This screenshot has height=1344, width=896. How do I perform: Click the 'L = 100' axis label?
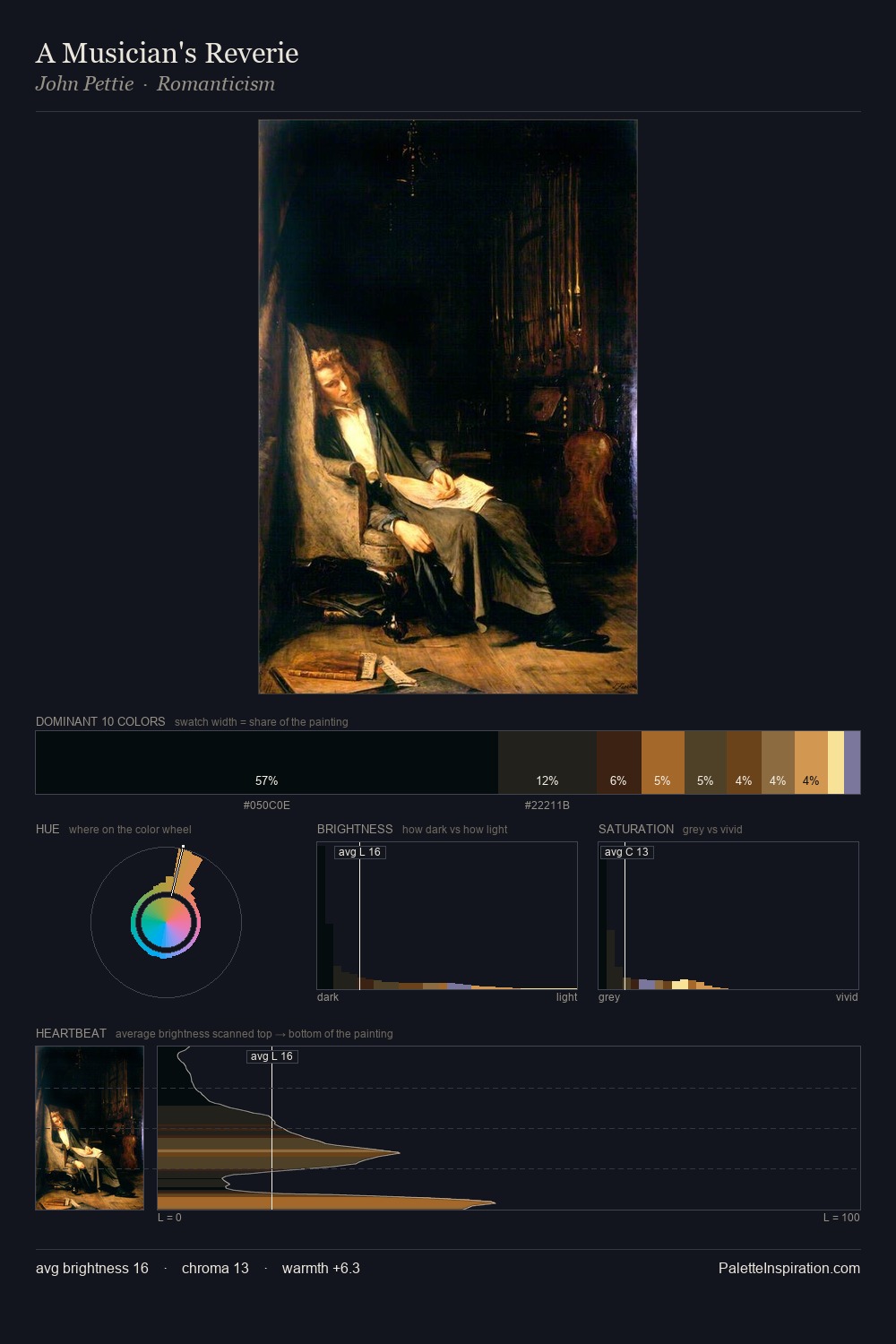[x=841, y=1218]
